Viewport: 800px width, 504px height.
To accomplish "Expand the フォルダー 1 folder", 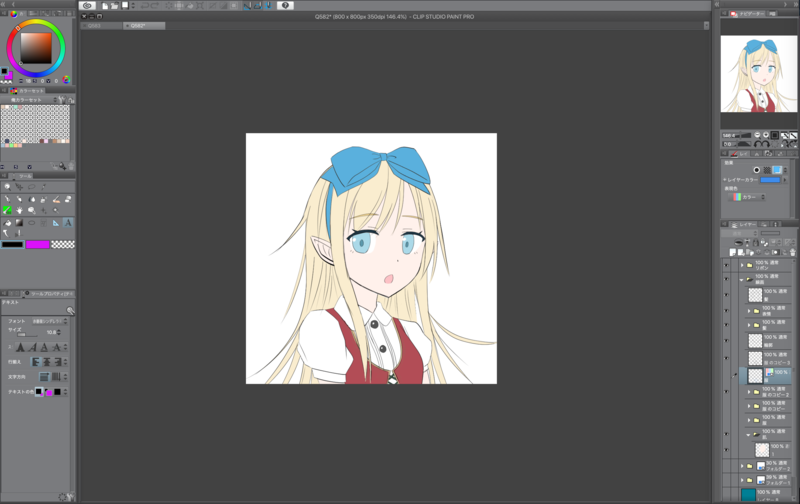I will pos(742,480).
